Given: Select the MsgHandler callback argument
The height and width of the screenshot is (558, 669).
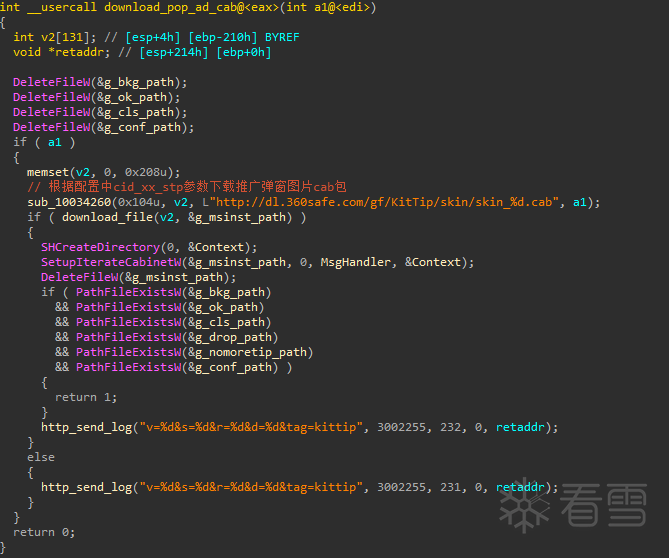Looking at the screenshot, I should [355, 262].
